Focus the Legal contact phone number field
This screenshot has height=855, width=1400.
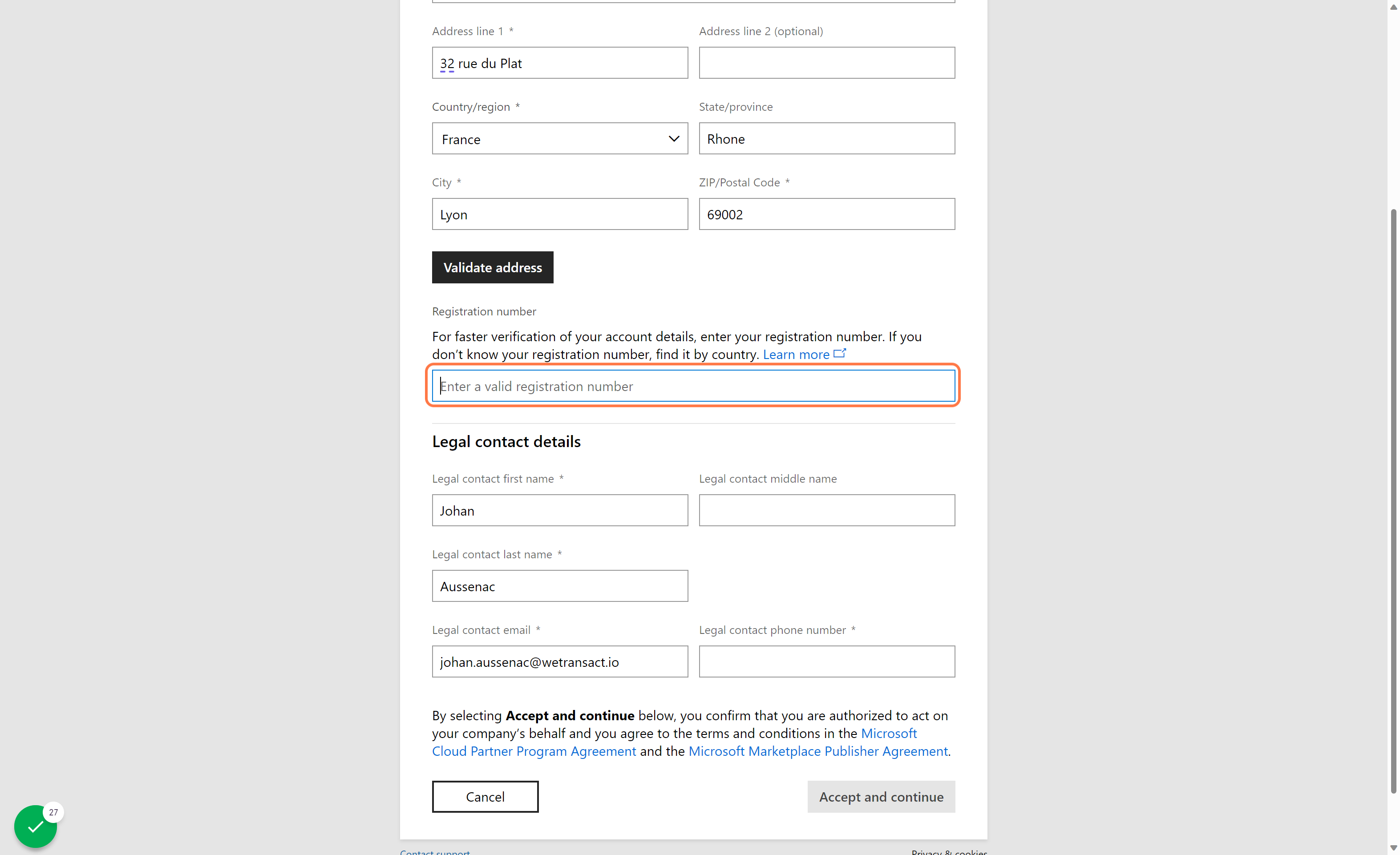click(x=827, y=661)
